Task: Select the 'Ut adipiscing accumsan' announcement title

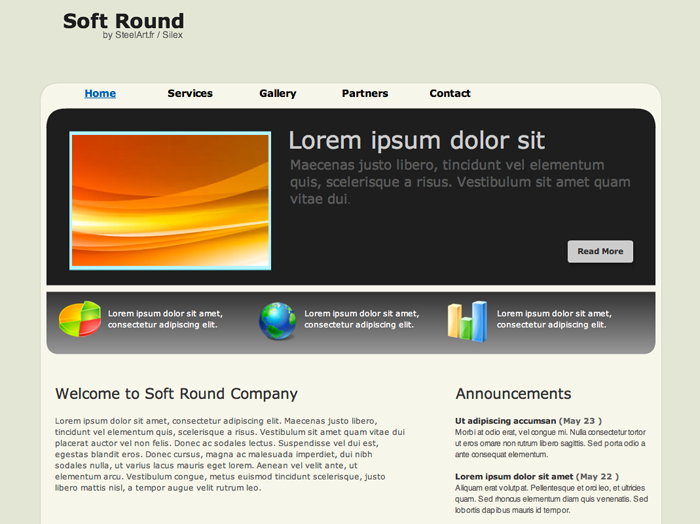Action: [505, 421]
